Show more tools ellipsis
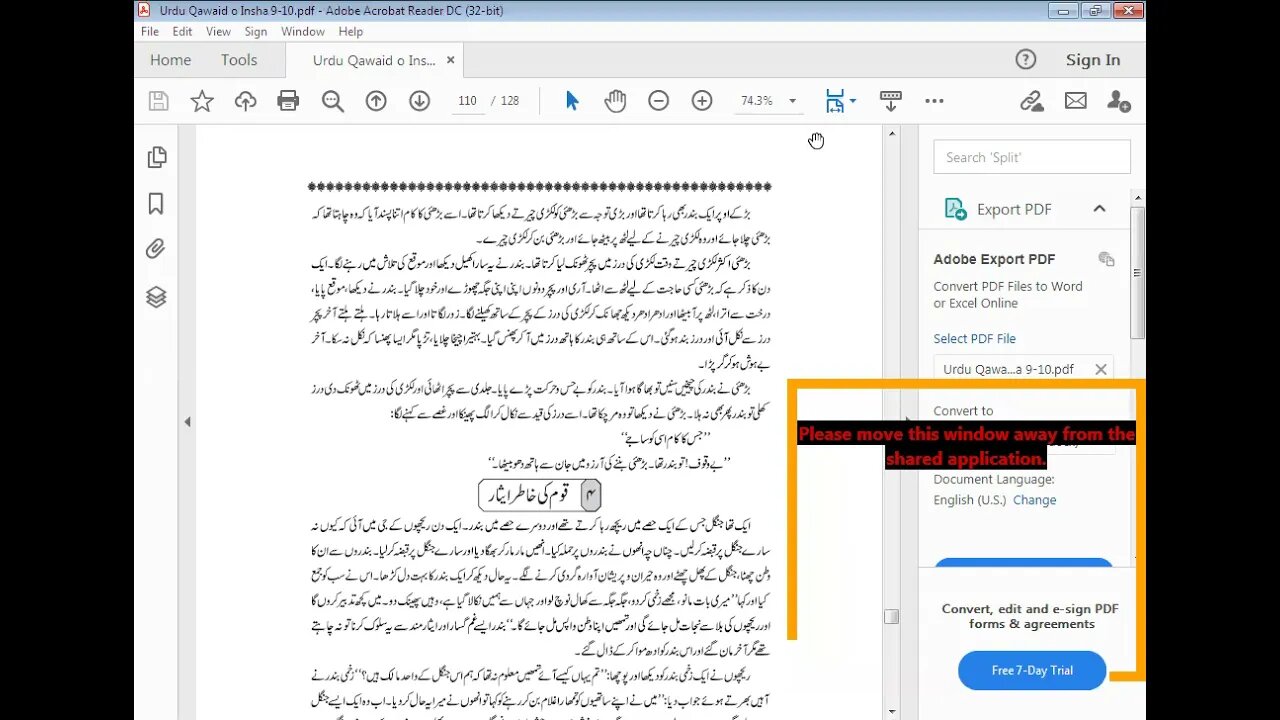The width and height of the screenshot is (1280, 720). [934, 101]
